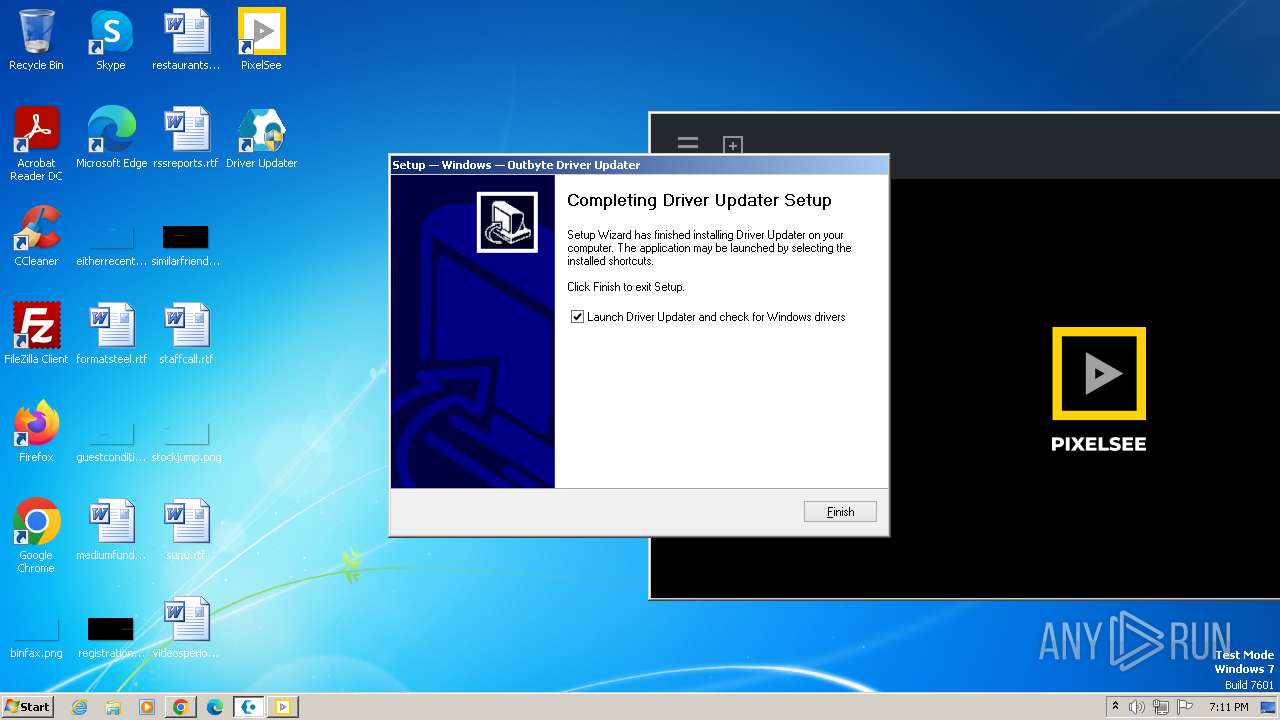Screen dimensions: 1280x720
Task: Select the rssreports.rtf document icon
Action: click(x=186, y=138)
